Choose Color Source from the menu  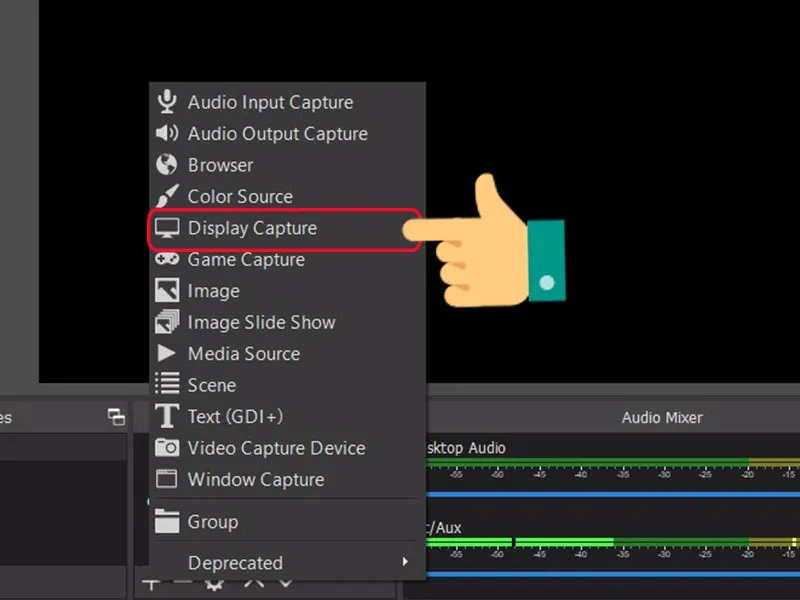240,196
